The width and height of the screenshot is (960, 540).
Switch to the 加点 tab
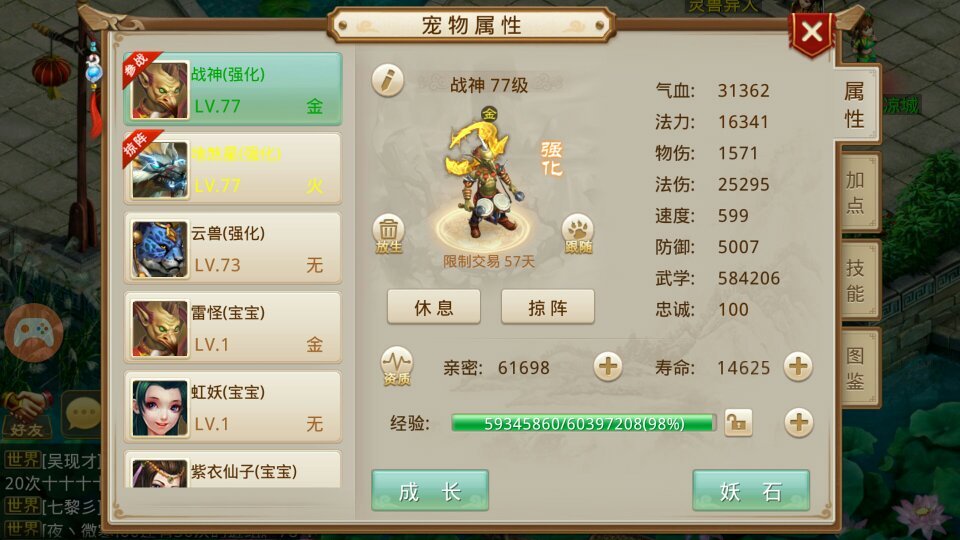pyautogui.click(x=857, y=192)
